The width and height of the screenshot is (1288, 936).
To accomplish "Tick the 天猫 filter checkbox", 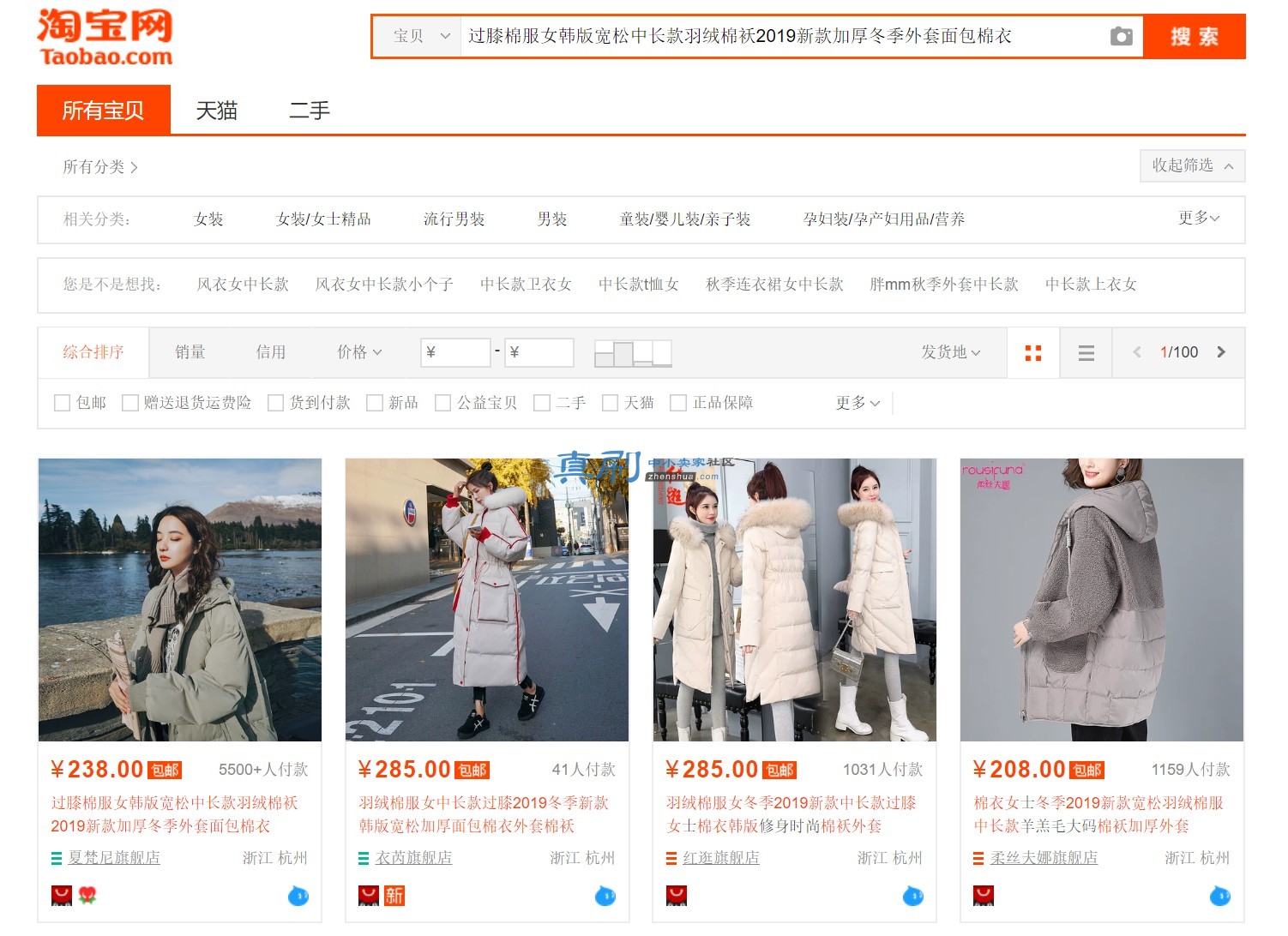I will [610, 403].
